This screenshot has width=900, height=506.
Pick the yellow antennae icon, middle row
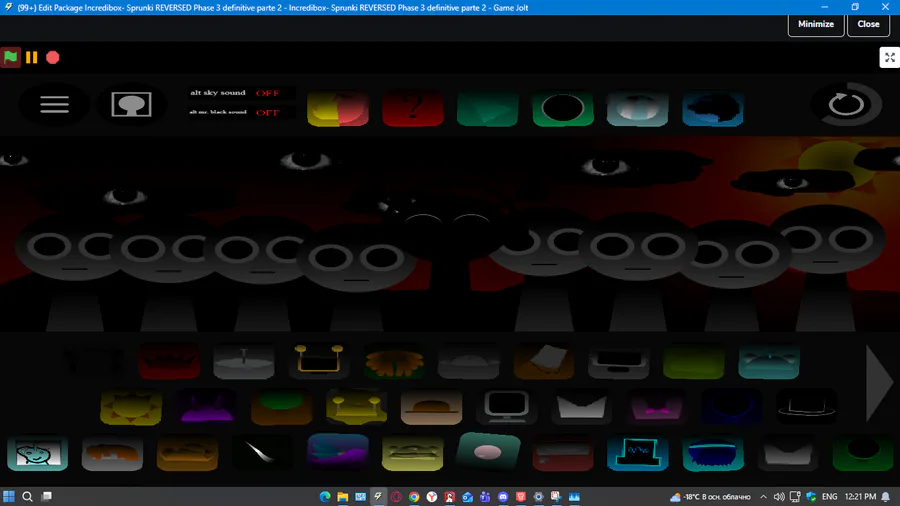pos(356,407)
